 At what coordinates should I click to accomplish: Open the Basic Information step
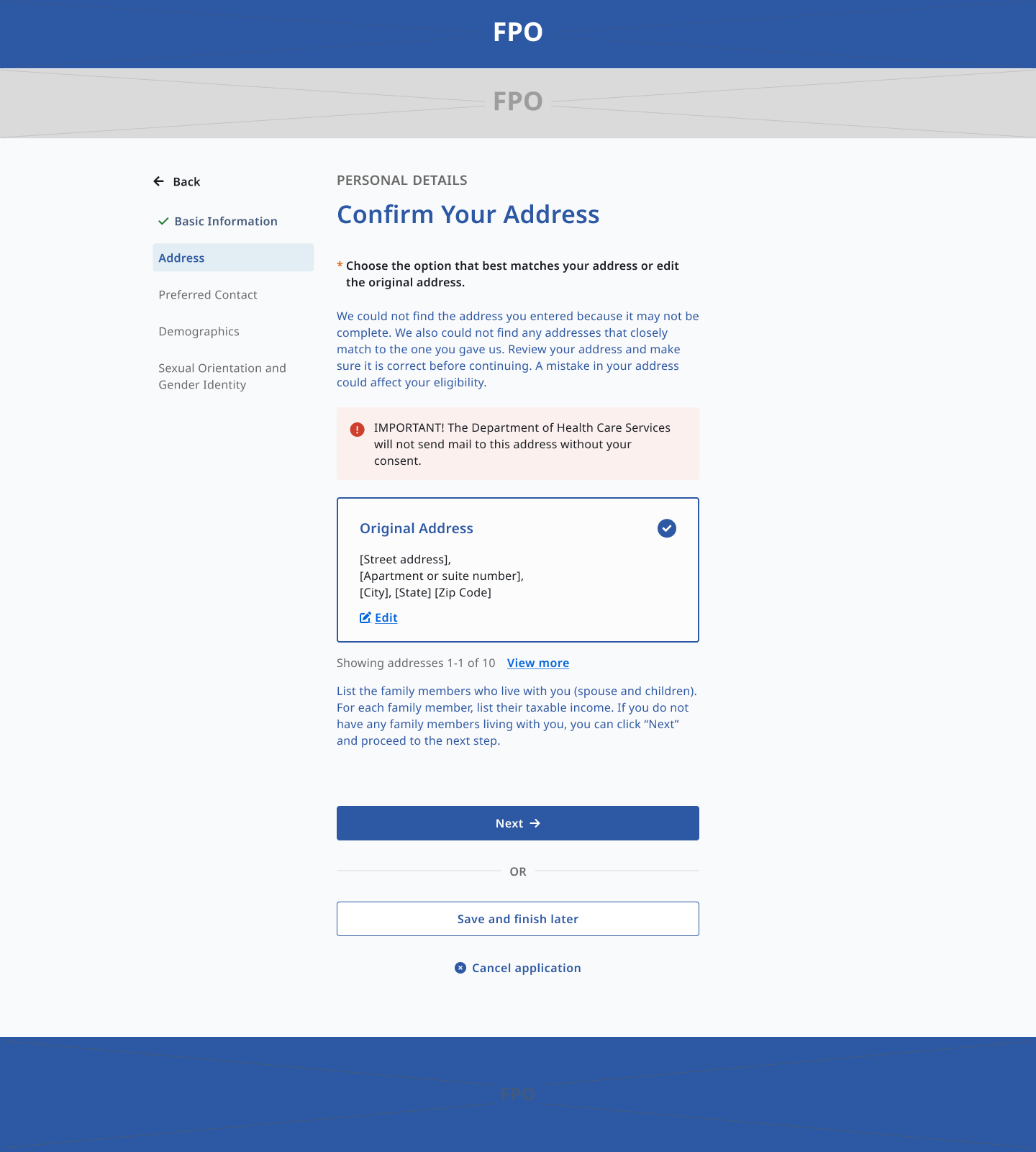(x=226, y=221)
